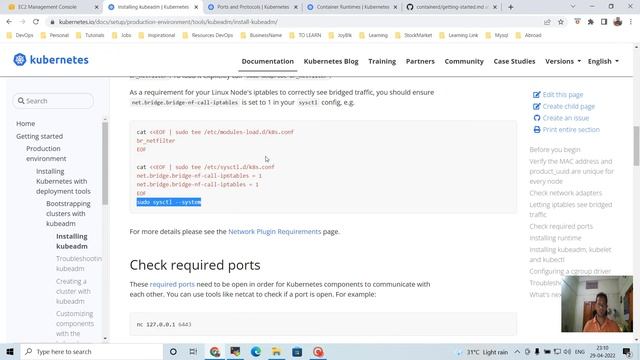
Task: Open StockMarket bookmark folder
Action: point(413,35)
